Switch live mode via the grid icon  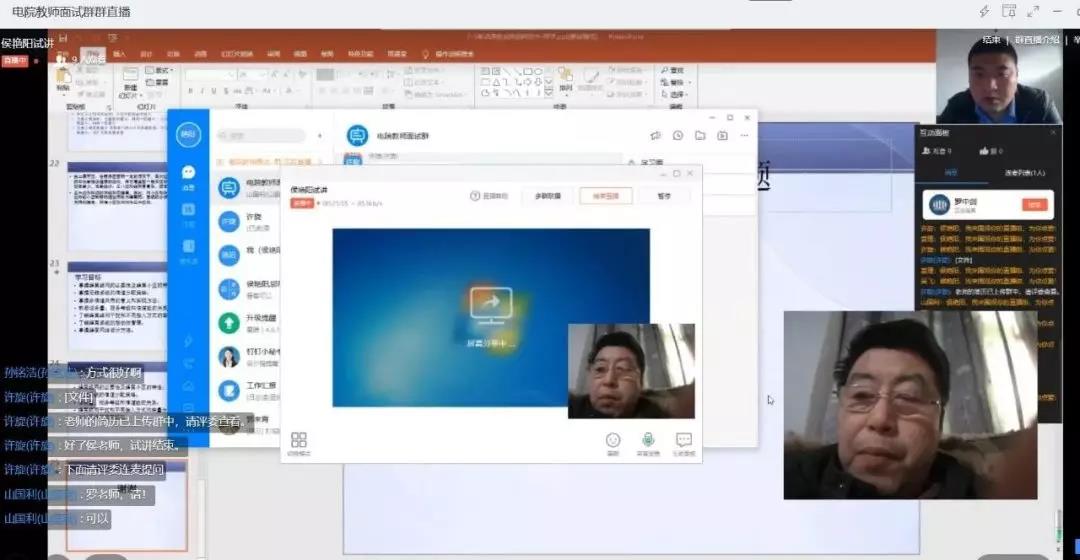tap(299, 439)
